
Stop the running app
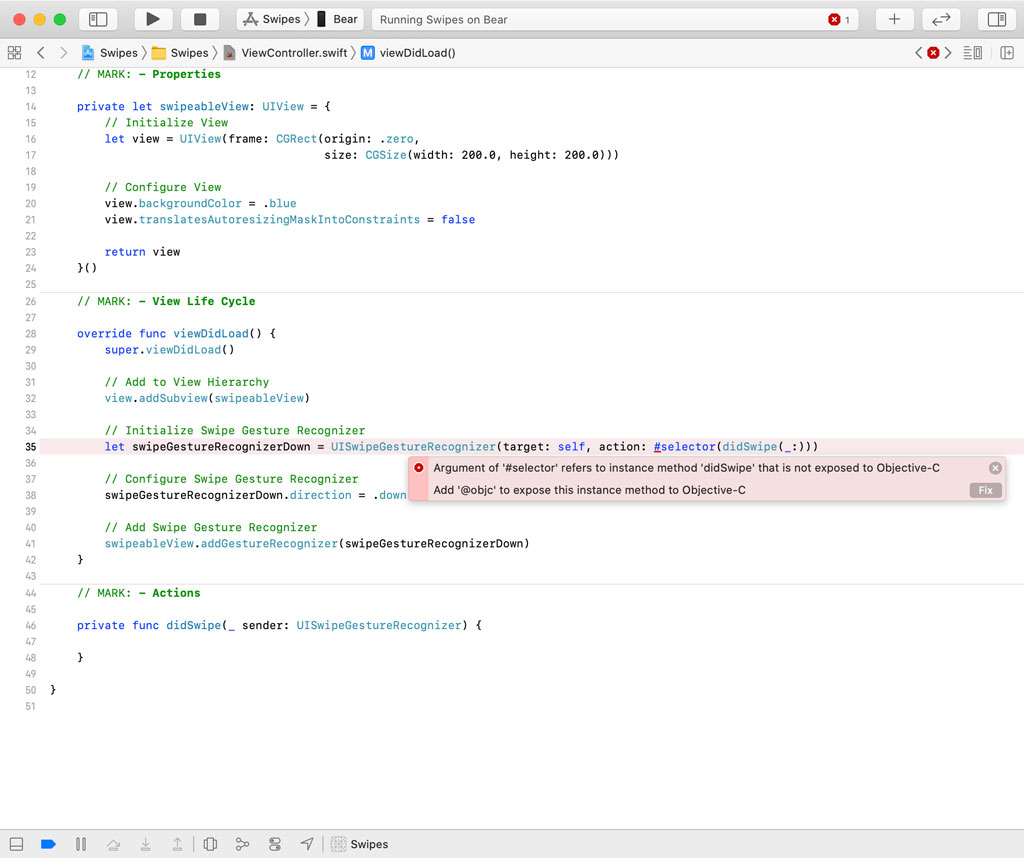click(200, 20)
